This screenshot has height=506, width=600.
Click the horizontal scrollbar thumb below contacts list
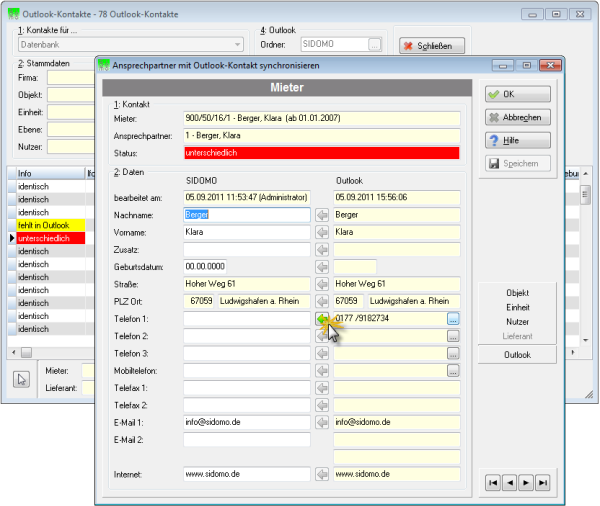26,353
